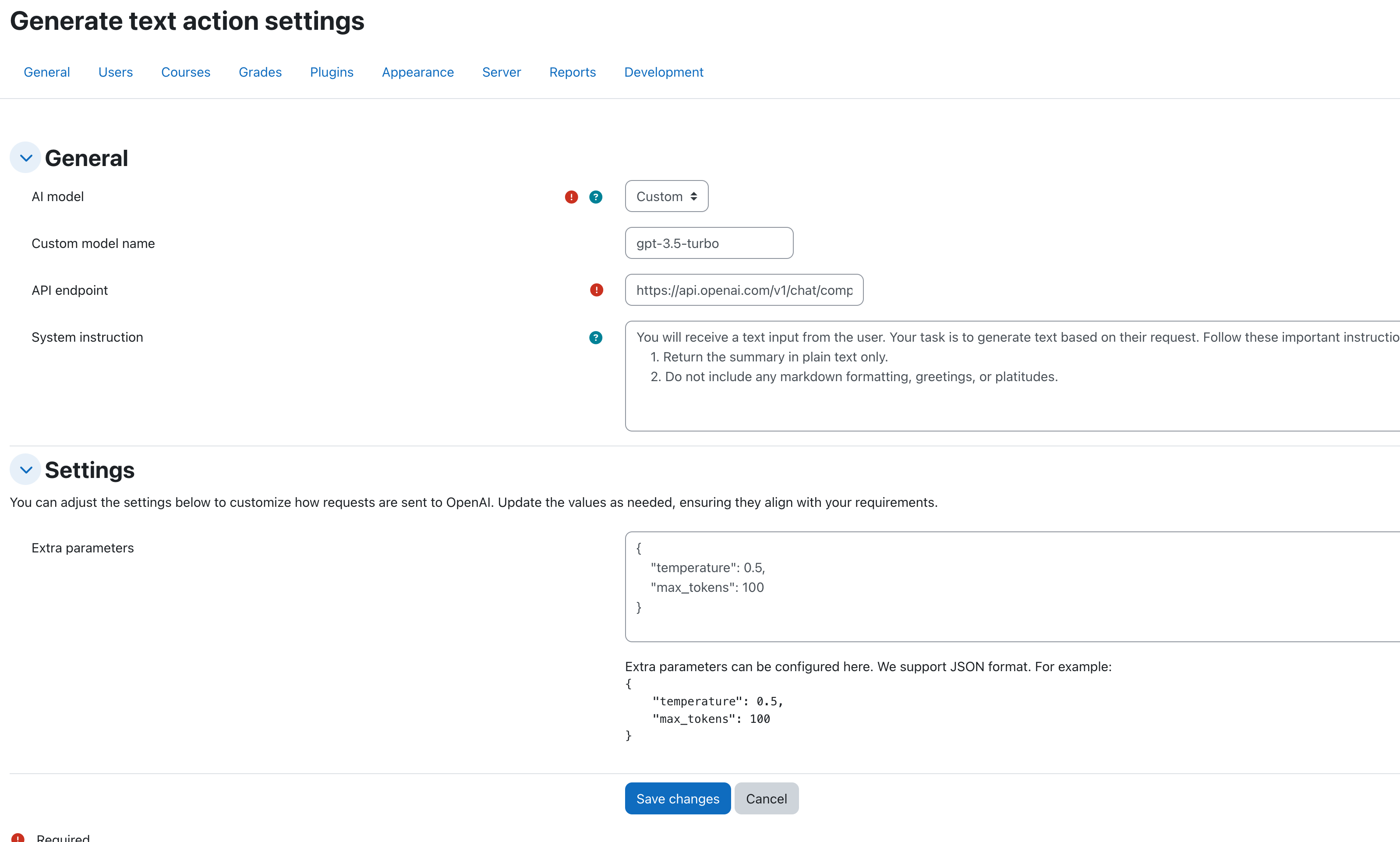Click the 'AI model' label

57,197
